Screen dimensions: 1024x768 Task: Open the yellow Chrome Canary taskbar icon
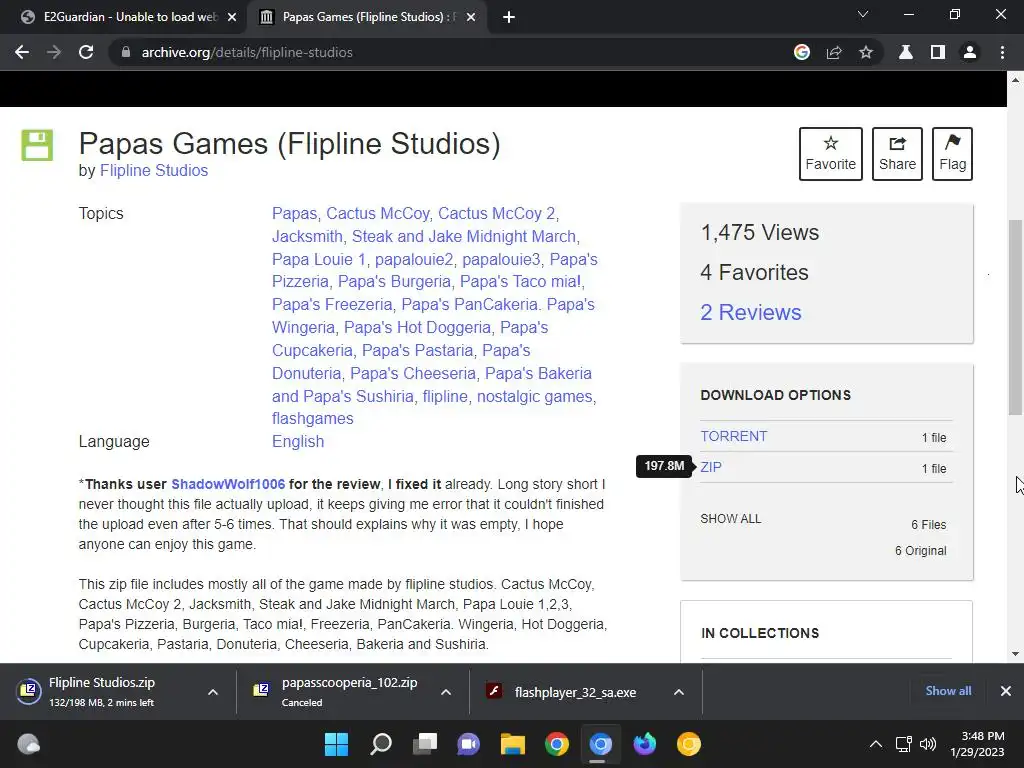[688, 744]
